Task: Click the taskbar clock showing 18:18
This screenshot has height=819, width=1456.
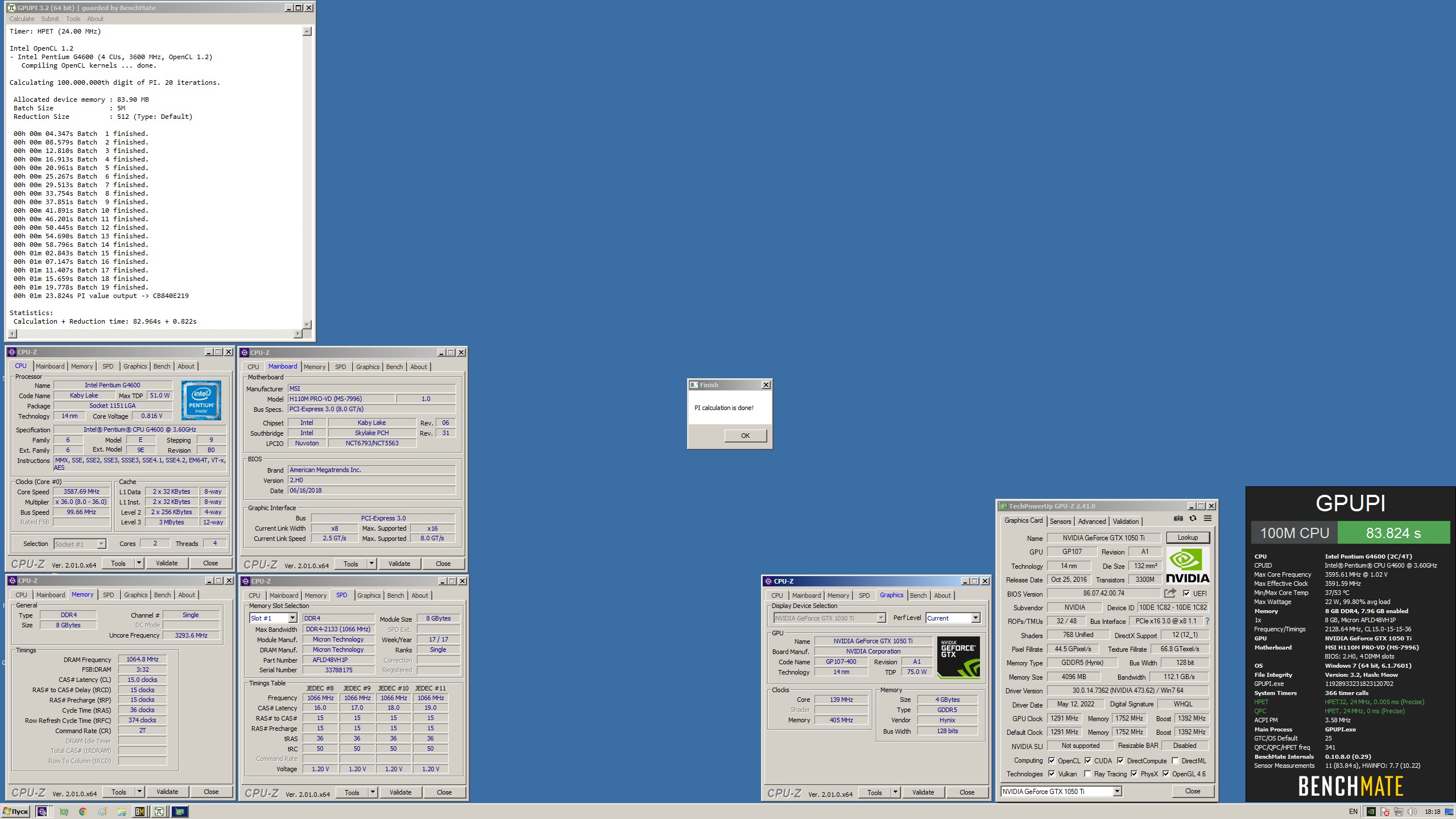Action: (1432, 812)
